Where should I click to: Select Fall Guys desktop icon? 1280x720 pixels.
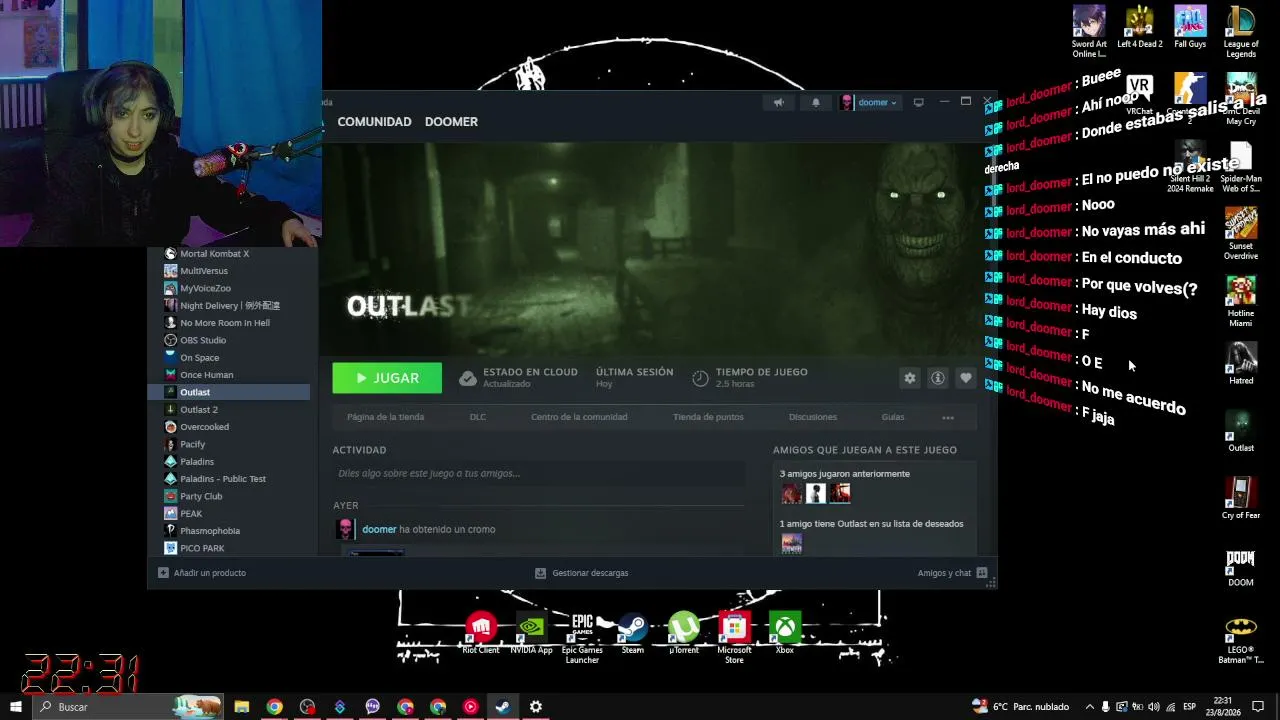(1190, 27)
